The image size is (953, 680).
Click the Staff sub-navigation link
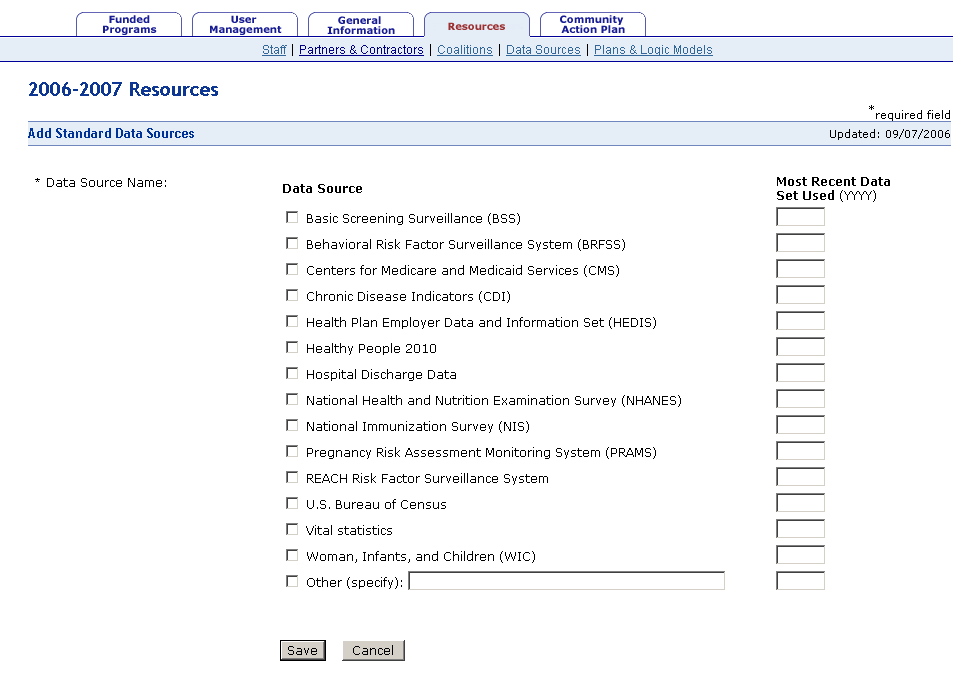(274, 50)
